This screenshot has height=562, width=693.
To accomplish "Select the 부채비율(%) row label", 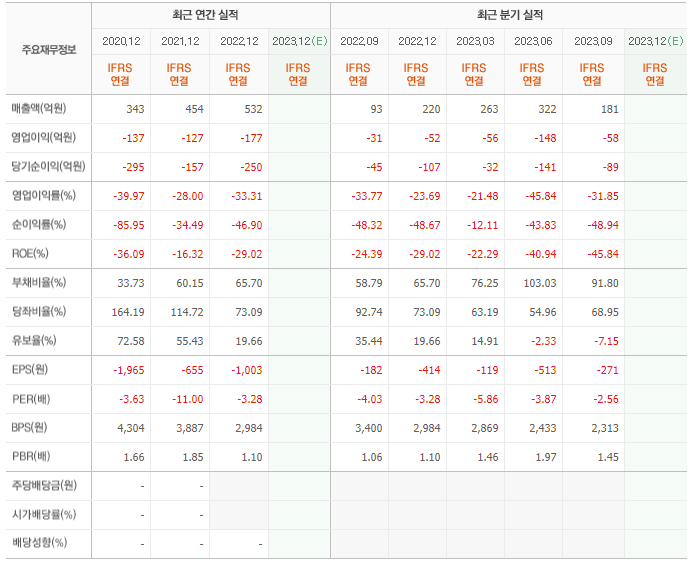I will point(39,282).
